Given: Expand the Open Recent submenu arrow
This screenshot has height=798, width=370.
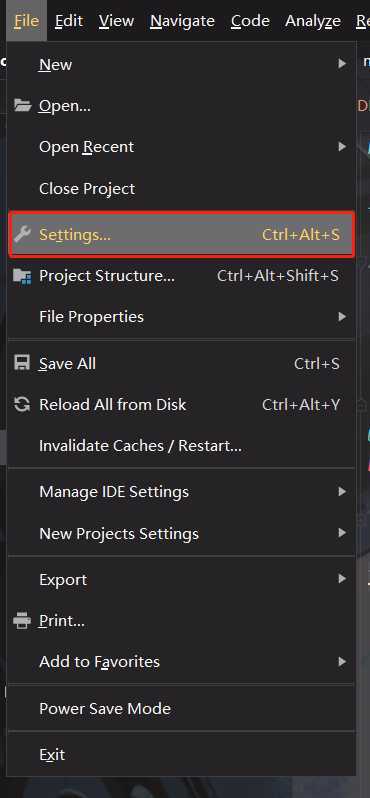Looking at the screenshot, I should 342,147.
